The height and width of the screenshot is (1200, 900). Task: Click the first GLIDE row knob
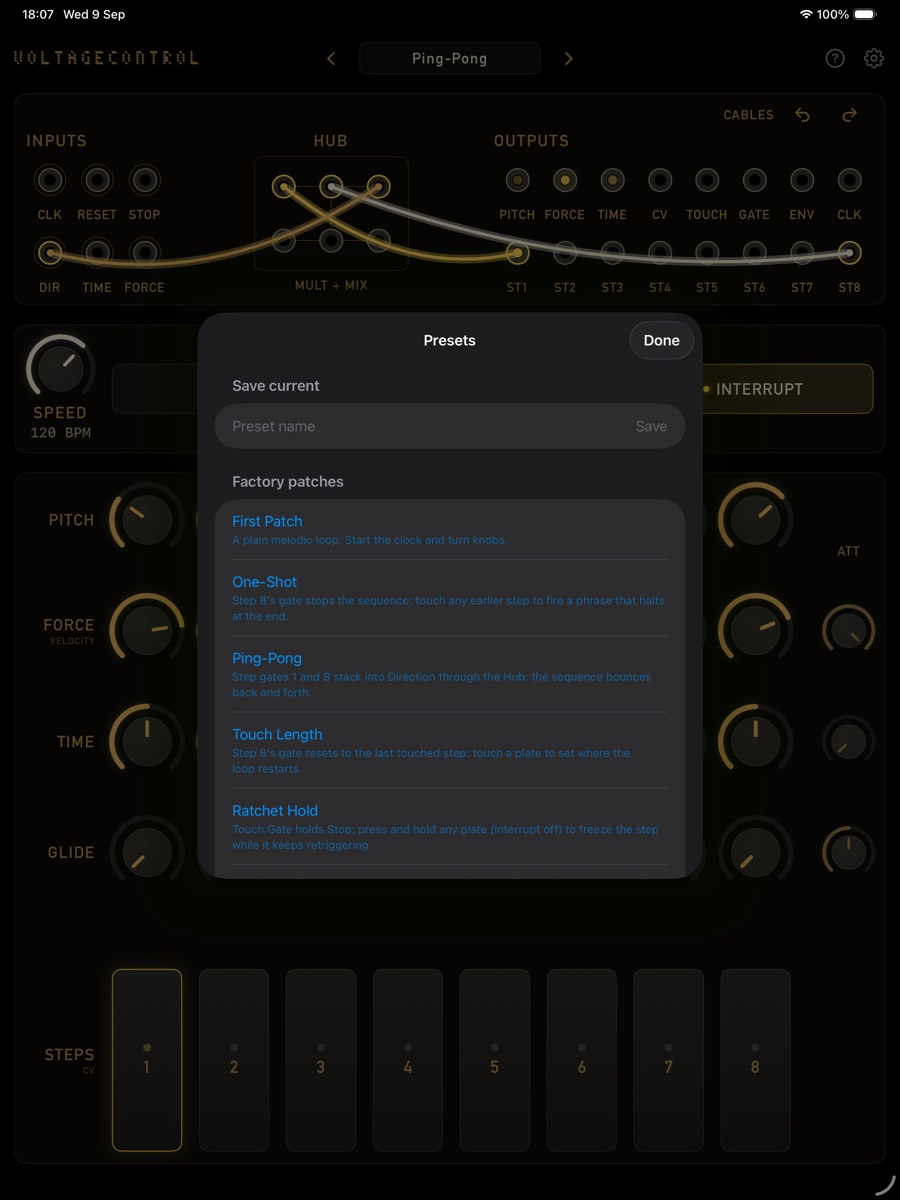(146, 852)
